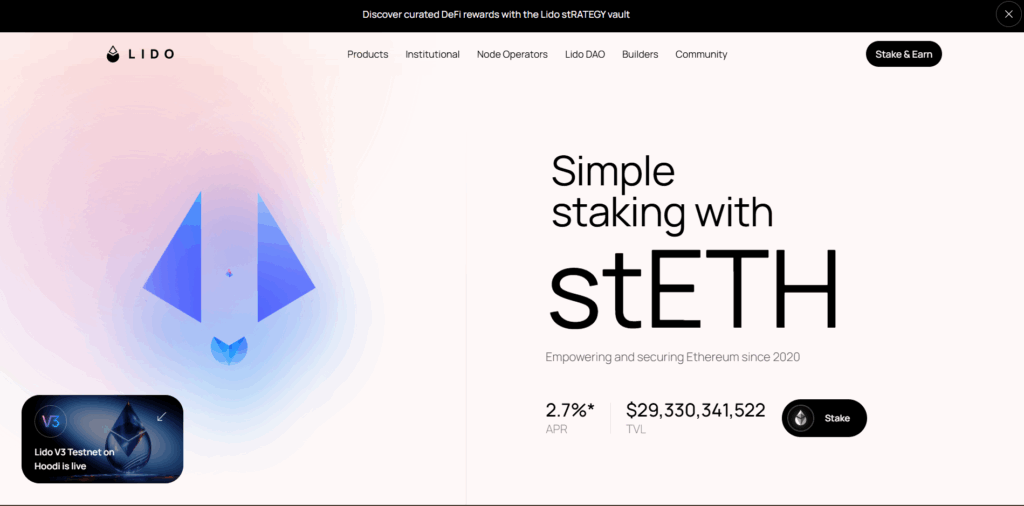
Task: Click the 2.7% APR figure
Action: tap(570, 410)
